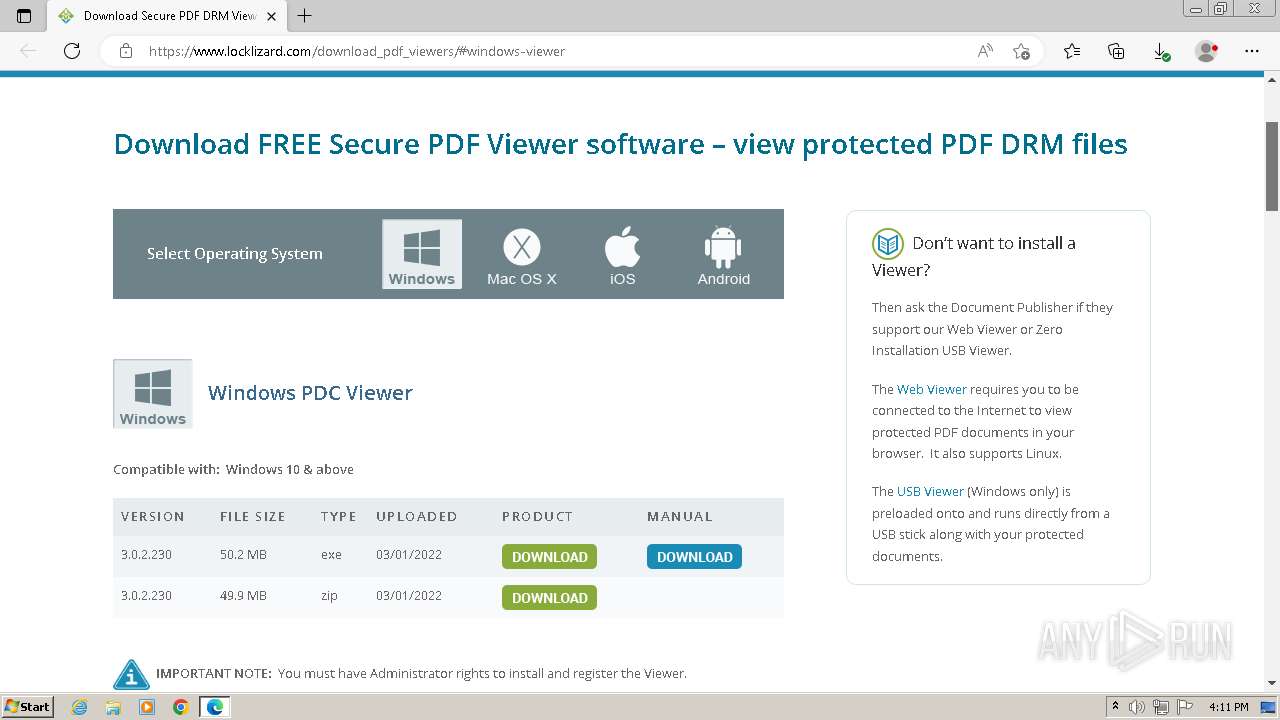The image size is (1280, 720).
Task: Open the USB Viewer link
Action: pos(930,491)
